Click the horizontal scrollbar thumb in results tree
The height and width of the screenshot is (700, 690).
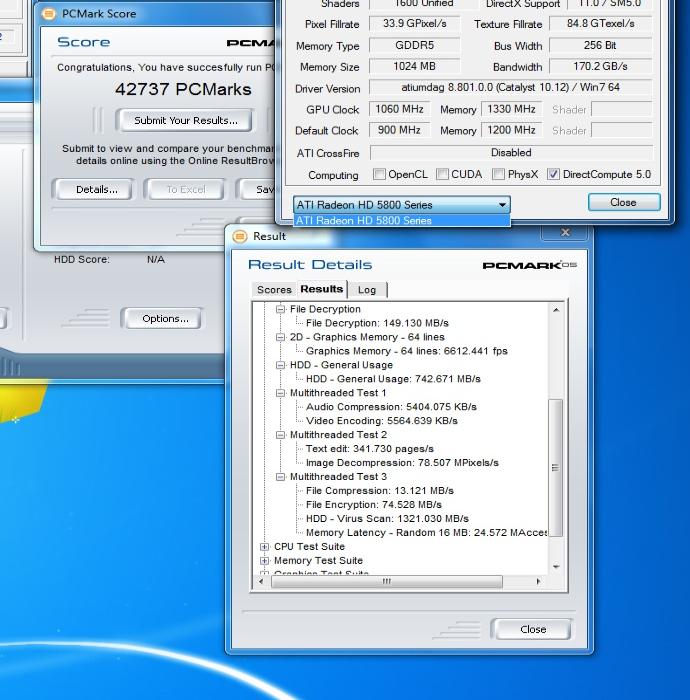click(x=387, y=581)
